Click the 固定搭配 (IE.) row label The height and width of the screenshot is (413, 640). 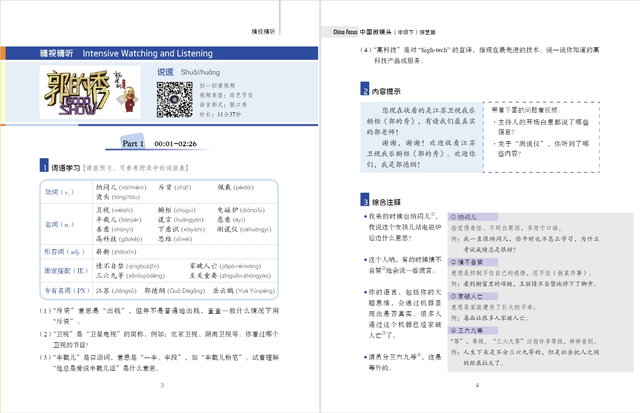click(x=63, y=269)
